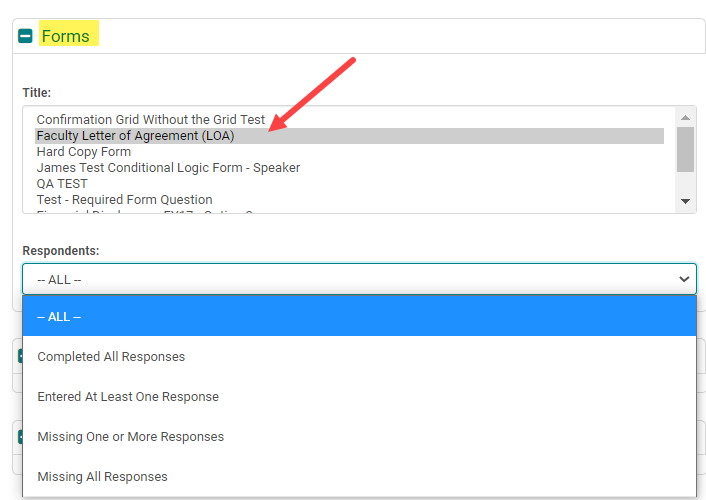Image resolution: width=706 pixels, height=500 pixels.
Task: Click the Title list scrollbar thumb
Action: point(685,147)
